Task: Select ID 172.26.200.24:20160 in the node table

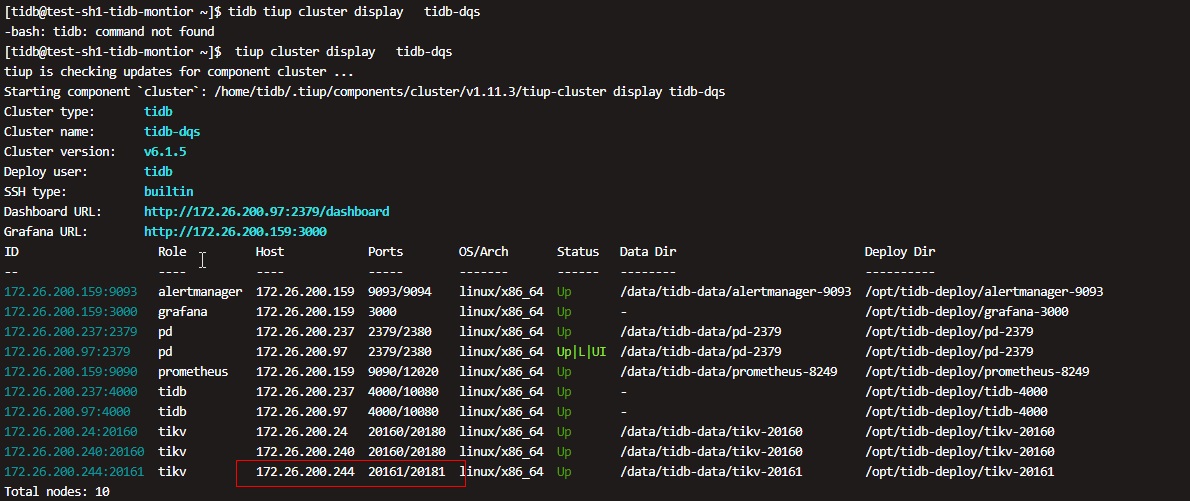Action: 70,432
